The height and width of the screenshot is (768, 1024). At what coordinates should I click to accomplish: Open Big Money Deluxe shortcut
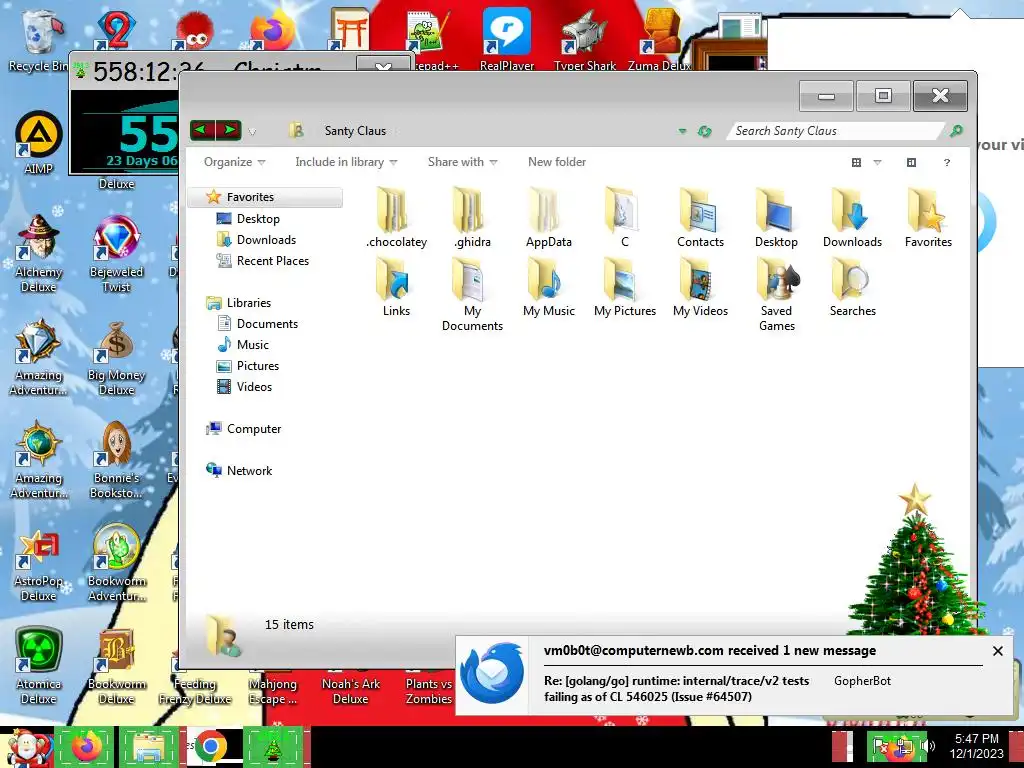116,358
